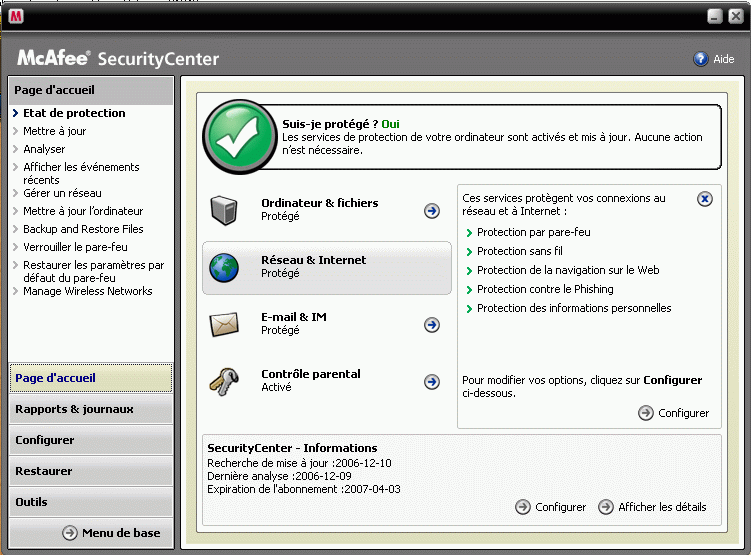Click the arrow icon next to Menu de base

70,532
